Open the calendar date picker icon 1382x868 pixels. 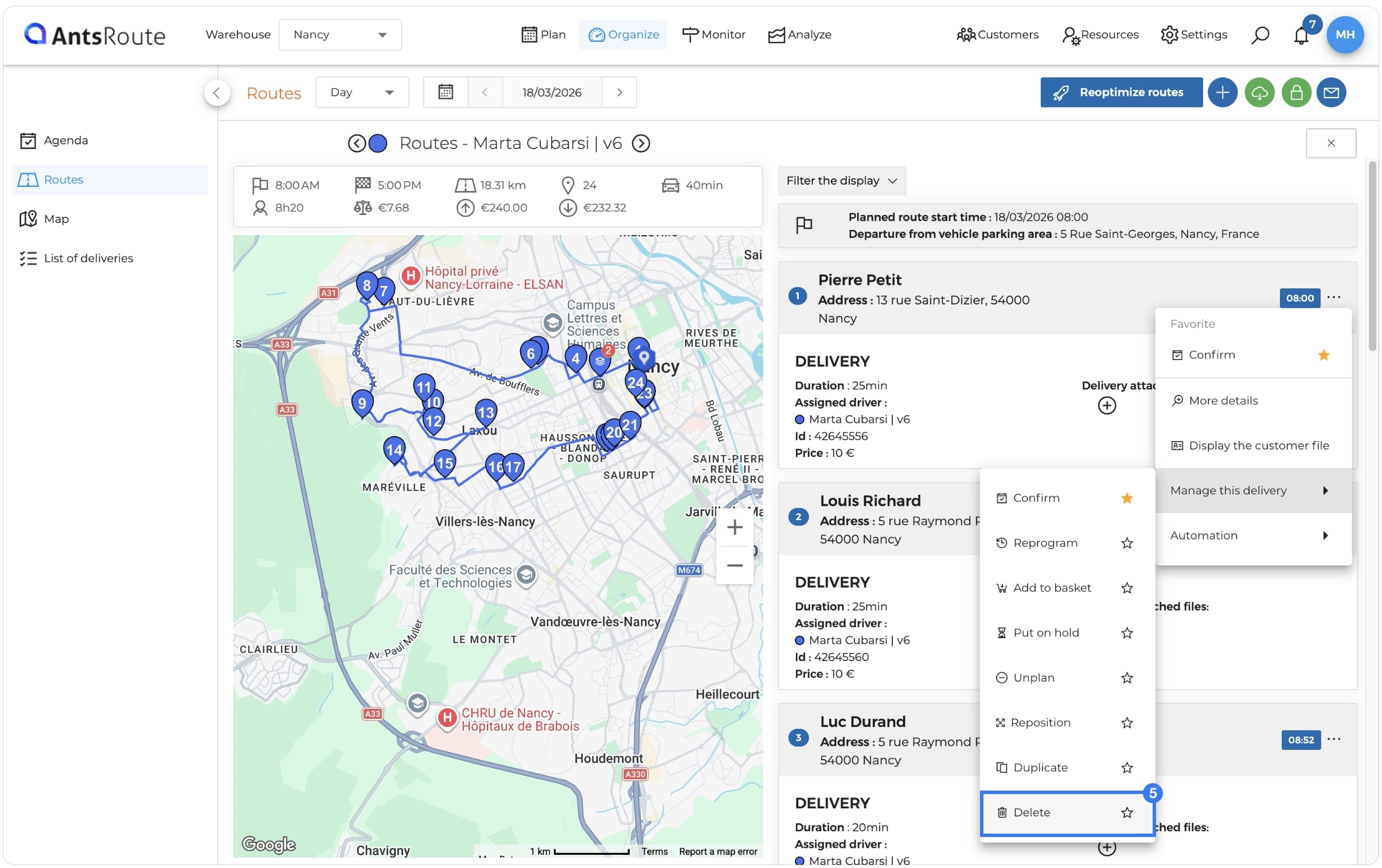[446, 92]
